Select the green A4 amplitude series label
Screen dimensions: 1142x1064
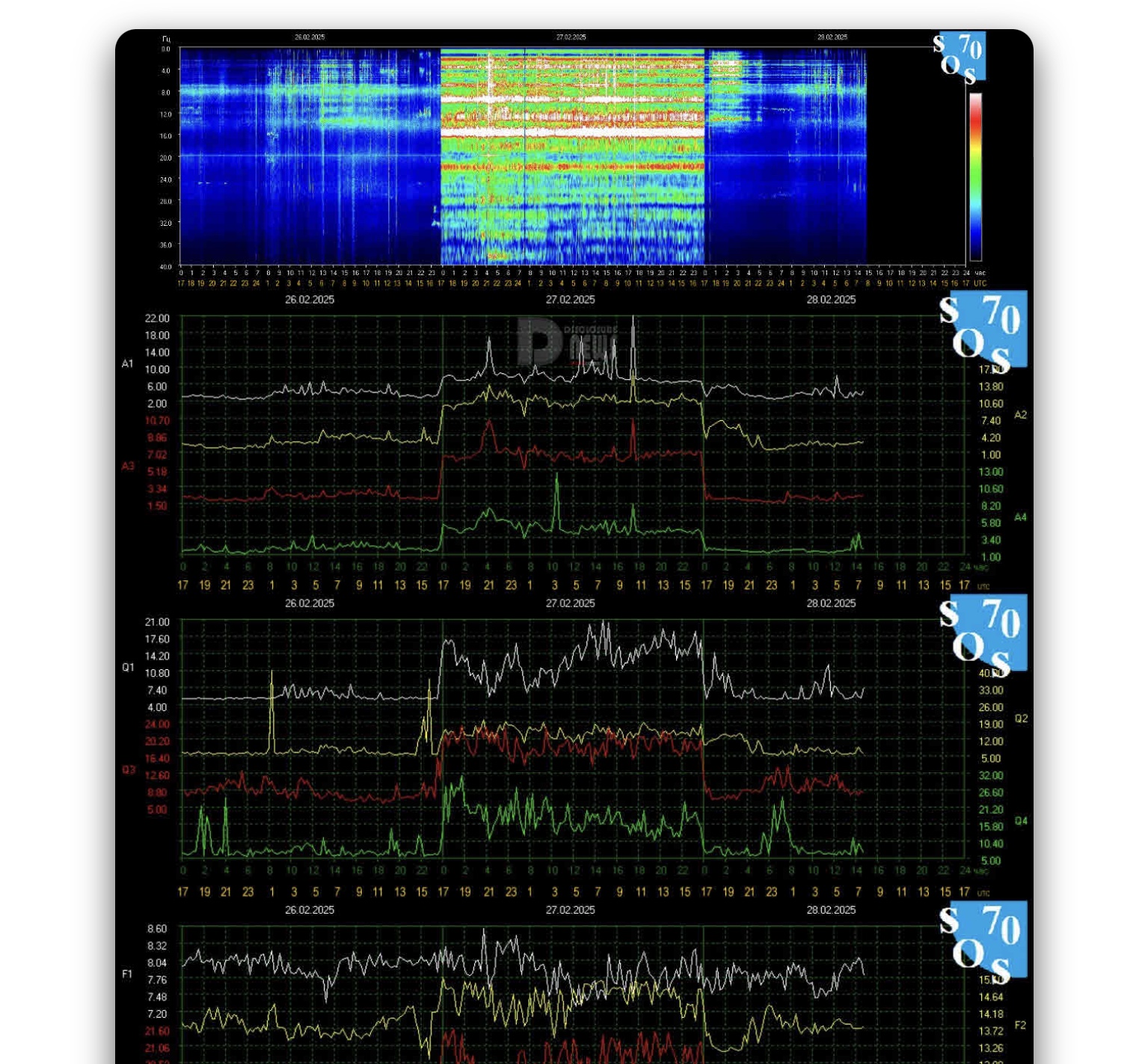pos(1020,517)
